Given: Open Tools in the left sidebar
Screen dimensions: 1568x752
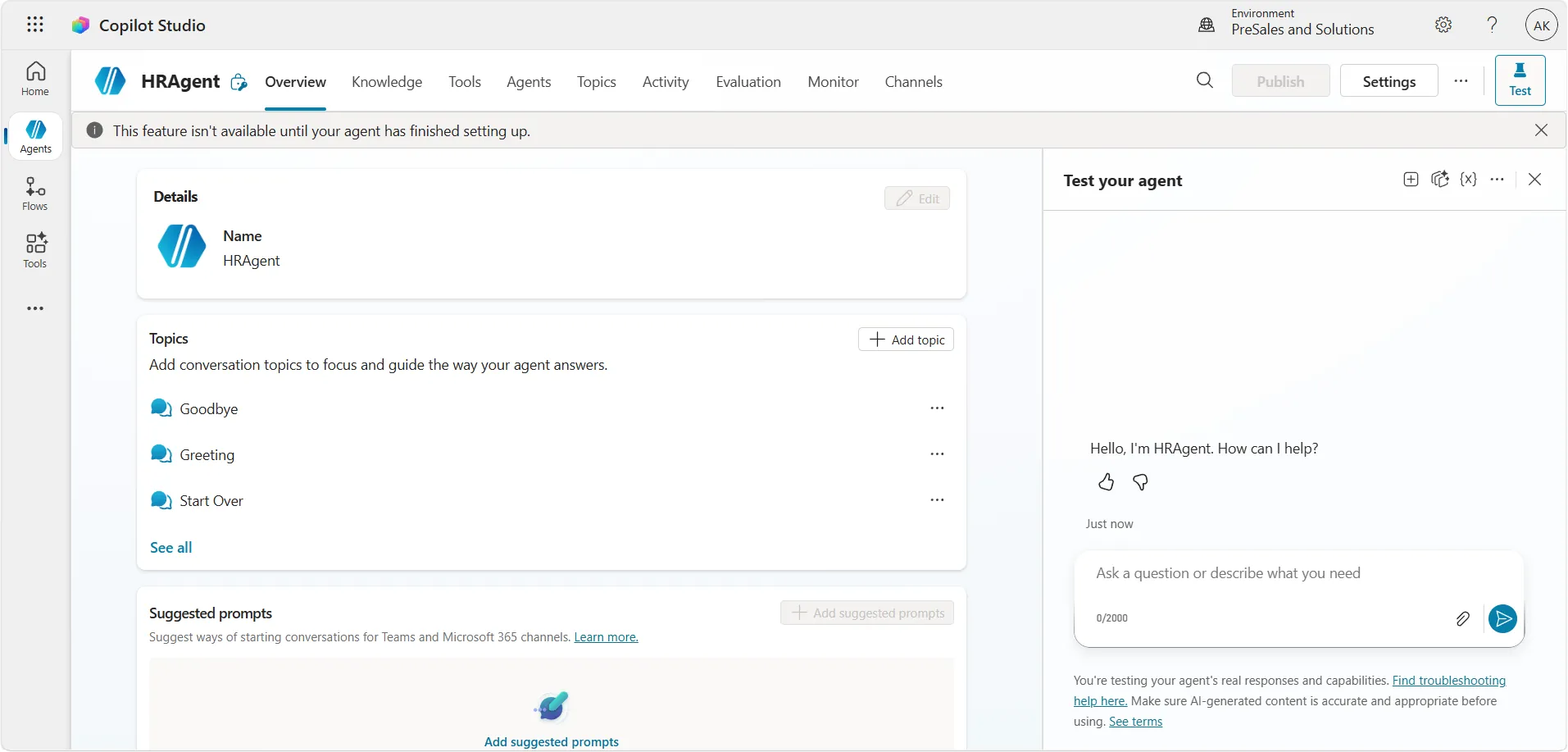Looking at the screenshot, I should [x=35, y=251].
